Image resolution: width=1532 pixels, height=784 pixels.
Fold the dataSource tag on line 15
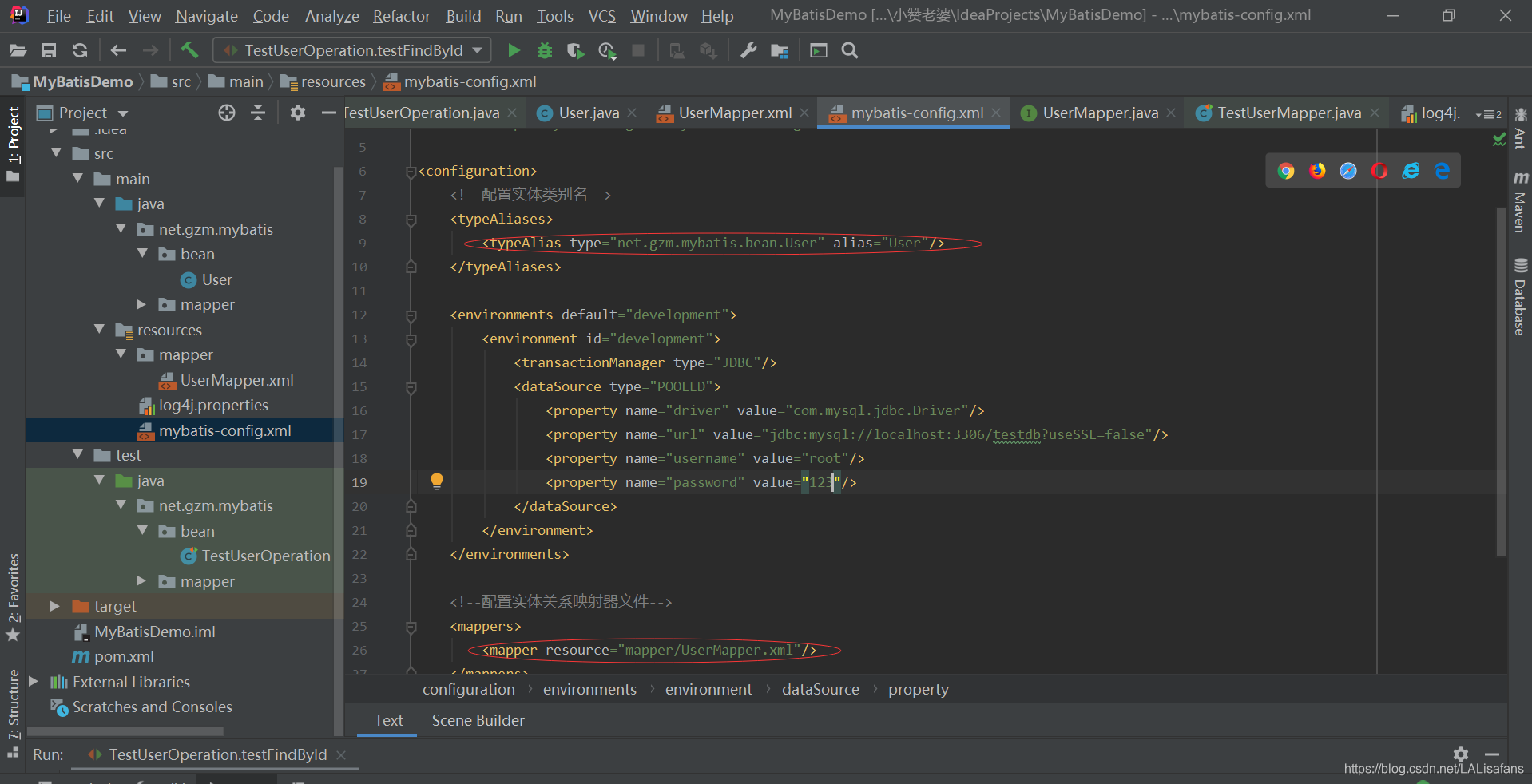pyautogui.click(x=411, y=387)
